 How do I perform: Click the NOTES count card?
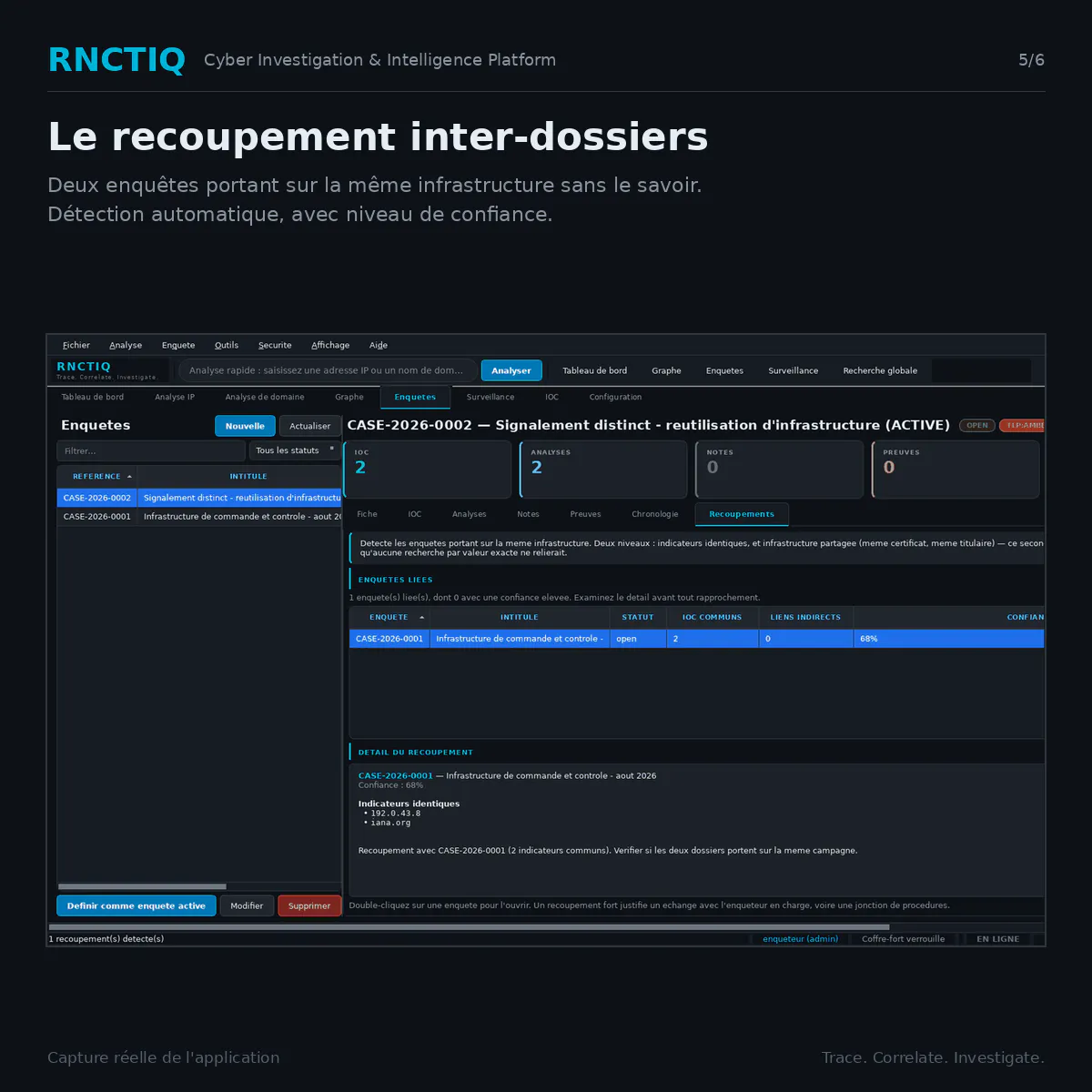coord(779,470)
